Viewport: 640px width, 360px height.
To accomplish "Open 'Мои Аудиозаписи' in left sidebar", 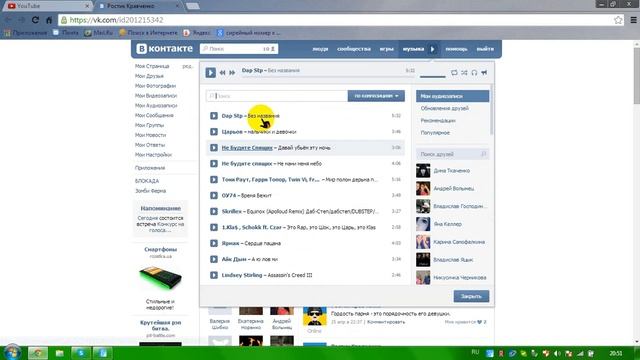I will [x=156, y=105].
